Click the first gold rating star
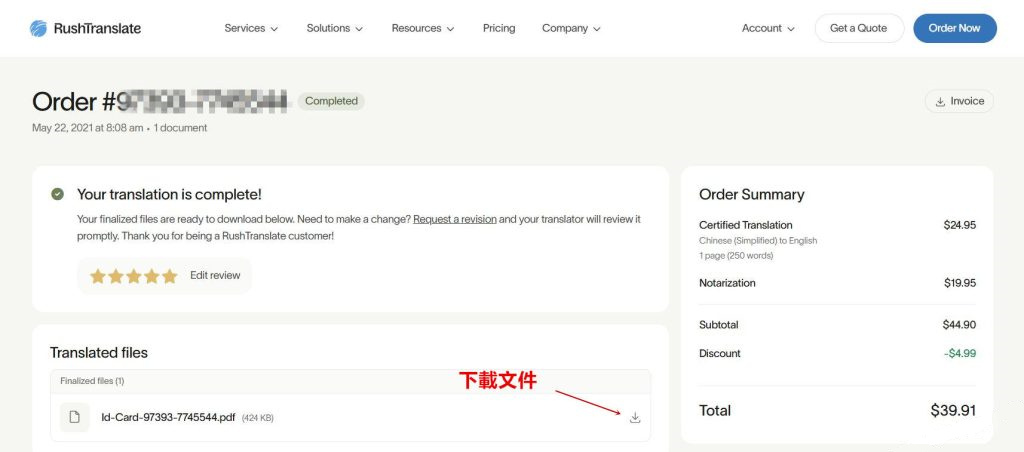1024x452 pixels. (x=98, y=276)
